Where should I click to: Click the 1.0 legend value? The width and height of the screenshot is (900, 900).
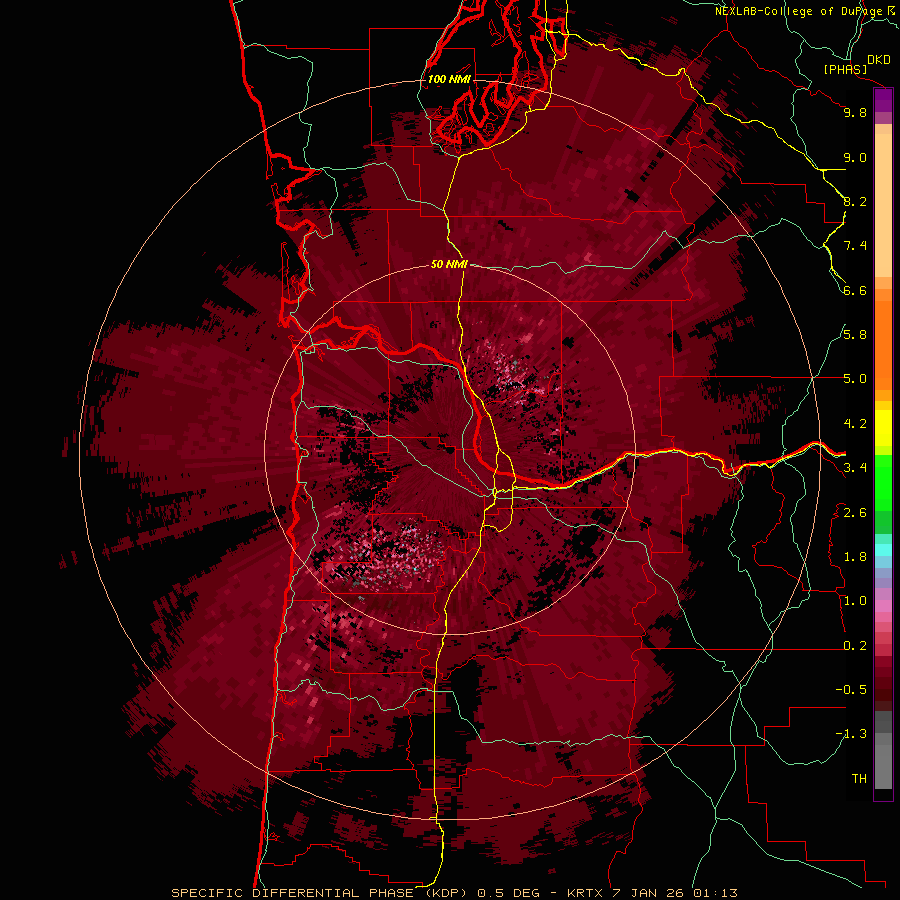(855, 601)
